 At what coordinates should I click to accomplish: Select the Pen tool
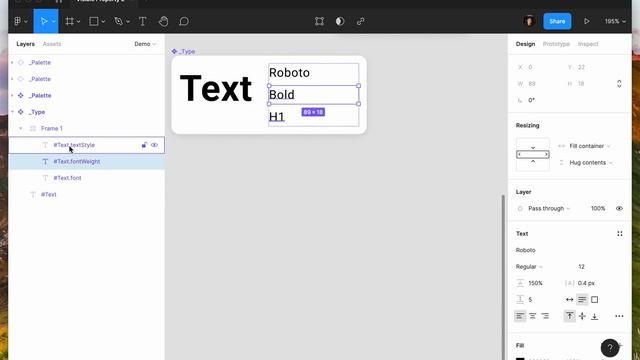118,21
